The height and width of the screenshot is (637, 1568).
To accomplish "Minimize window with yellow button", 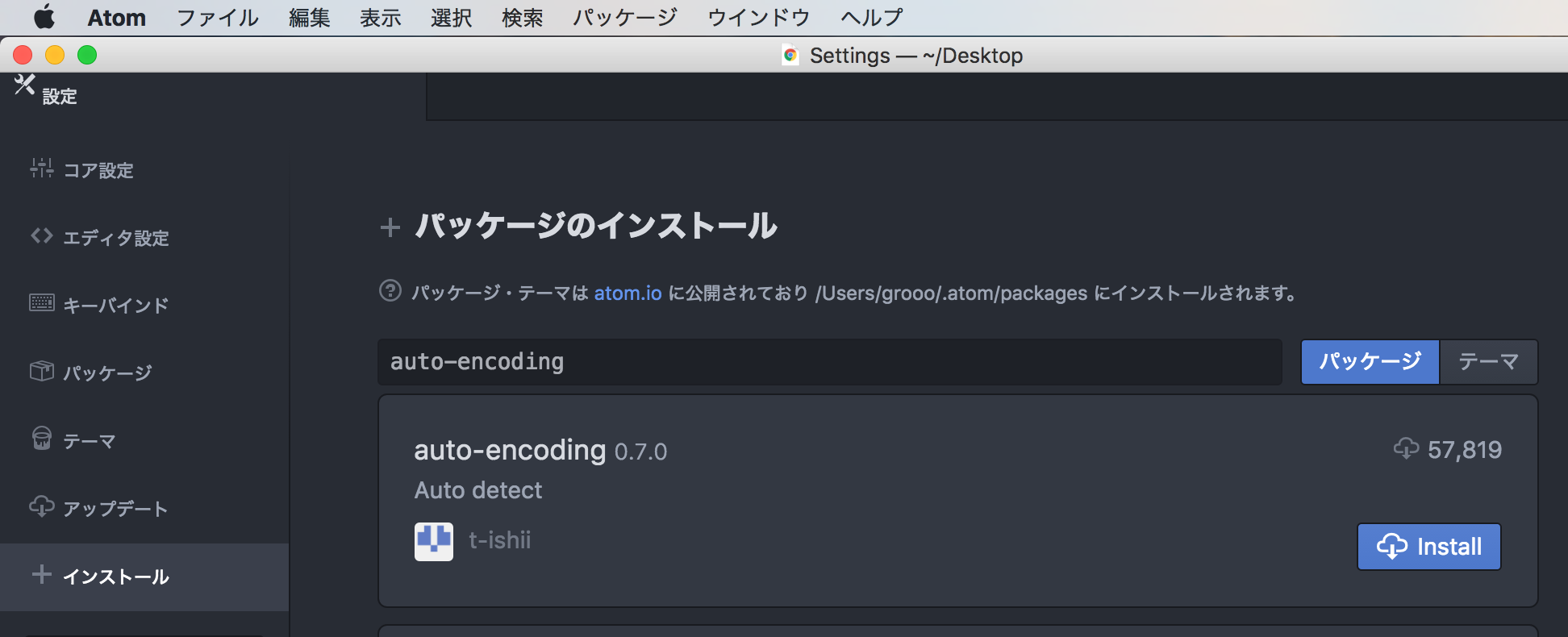I will point(55,55).
